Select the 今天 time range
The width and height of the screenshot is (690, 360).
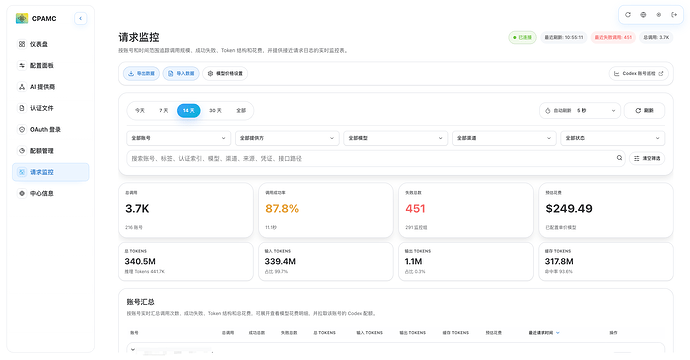pos(140,110)
